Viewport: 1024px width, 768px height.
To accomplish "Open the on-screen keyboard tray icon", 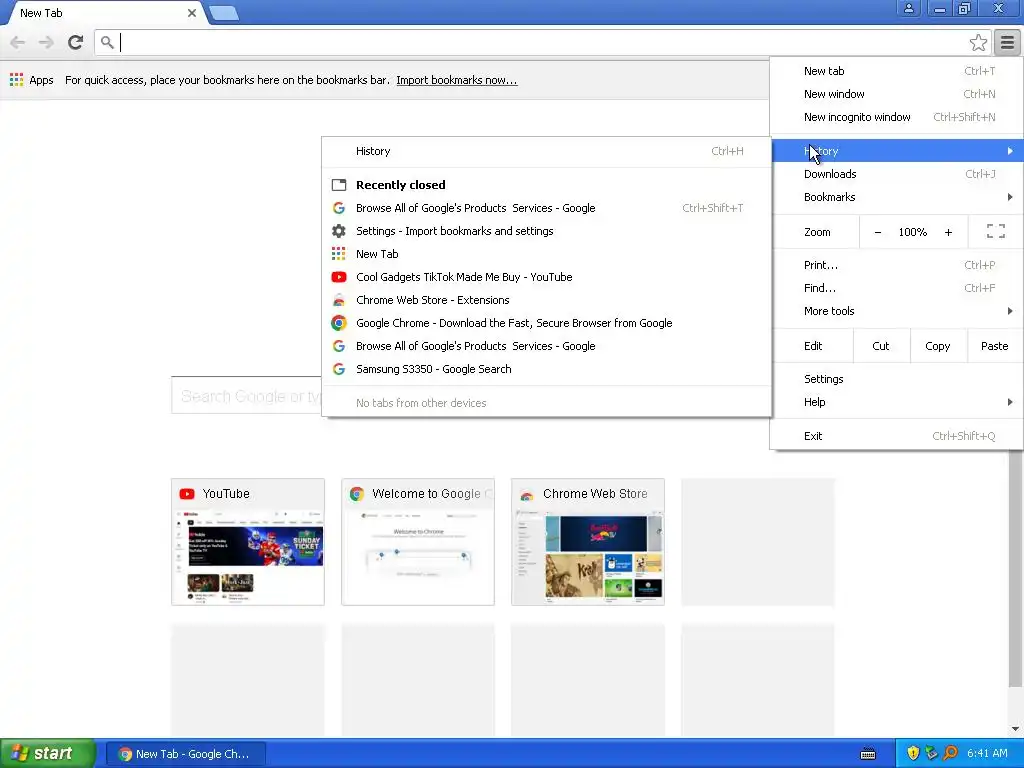I will coord(868,754).
